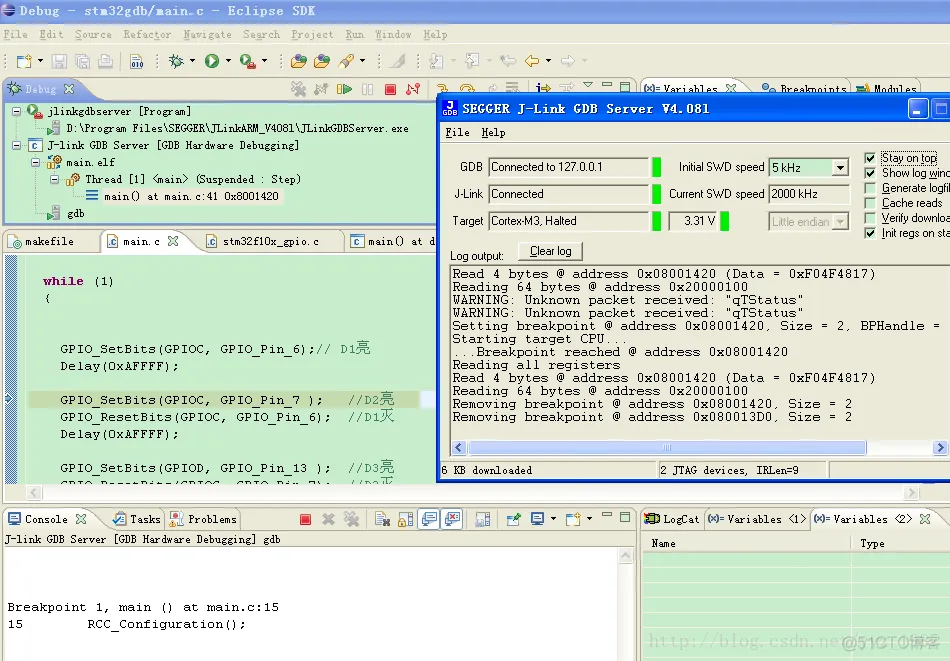This screenshot has width=950, height=661.
Task: Toggle Show Console on standard output change
Action: pyautogui.click(x=430, y=519)
